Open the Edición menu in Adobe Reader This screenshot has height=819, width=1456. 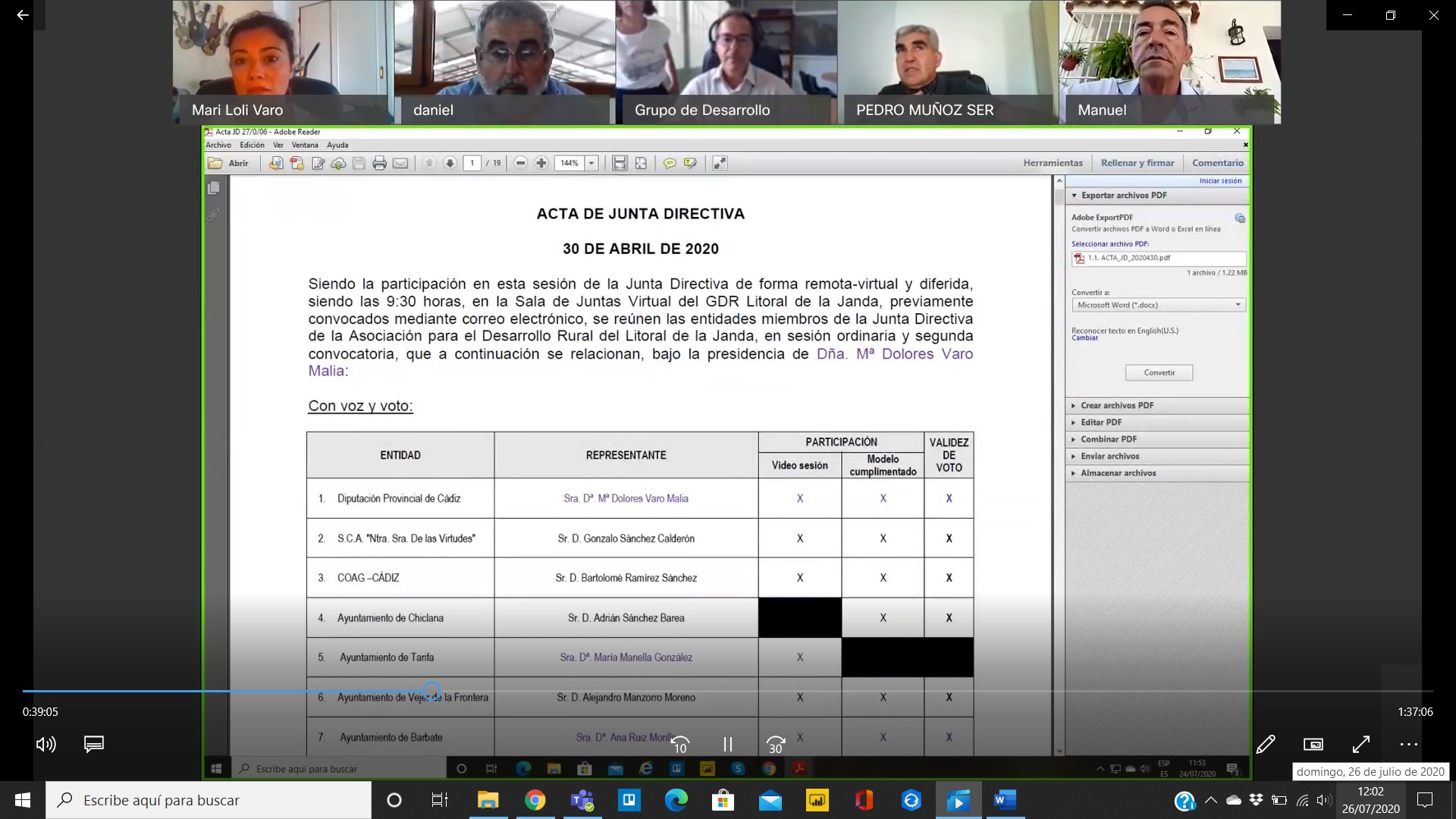[x=253, y=145]
